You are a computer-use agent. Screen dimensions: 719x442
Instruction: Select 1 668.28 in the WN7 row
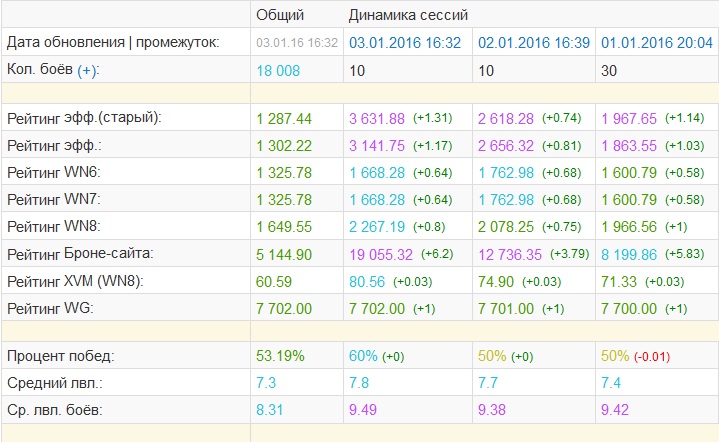coord(377,200)
